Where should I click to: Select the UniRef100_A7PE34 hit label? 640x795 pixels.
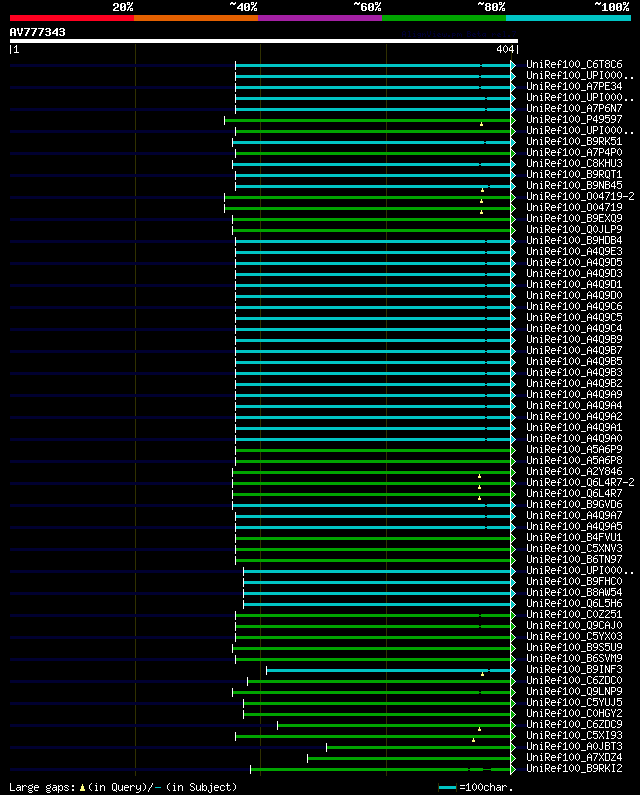tap(574, 86)
